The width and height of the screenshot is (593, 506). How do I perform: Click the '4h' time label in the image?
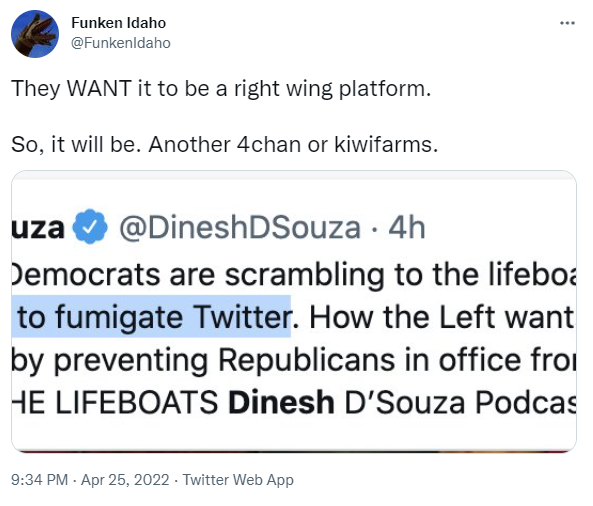pyautogui.click(x=407, y=228)
